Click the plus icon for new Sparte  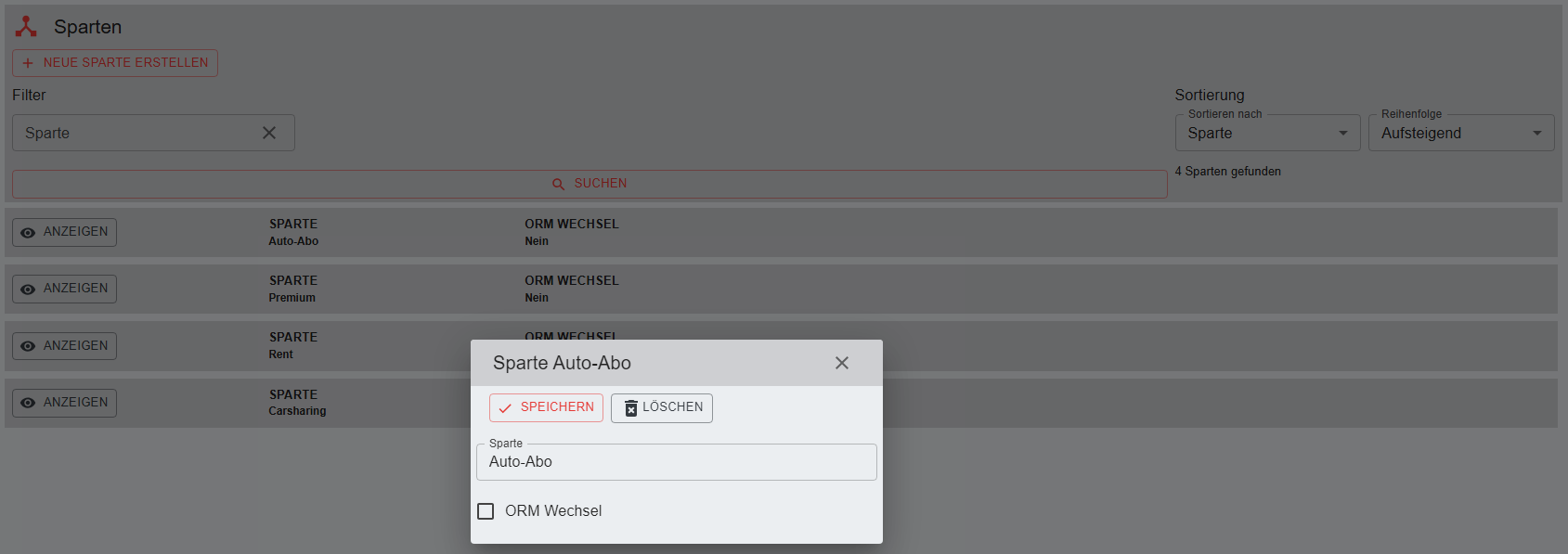point(28,63)
